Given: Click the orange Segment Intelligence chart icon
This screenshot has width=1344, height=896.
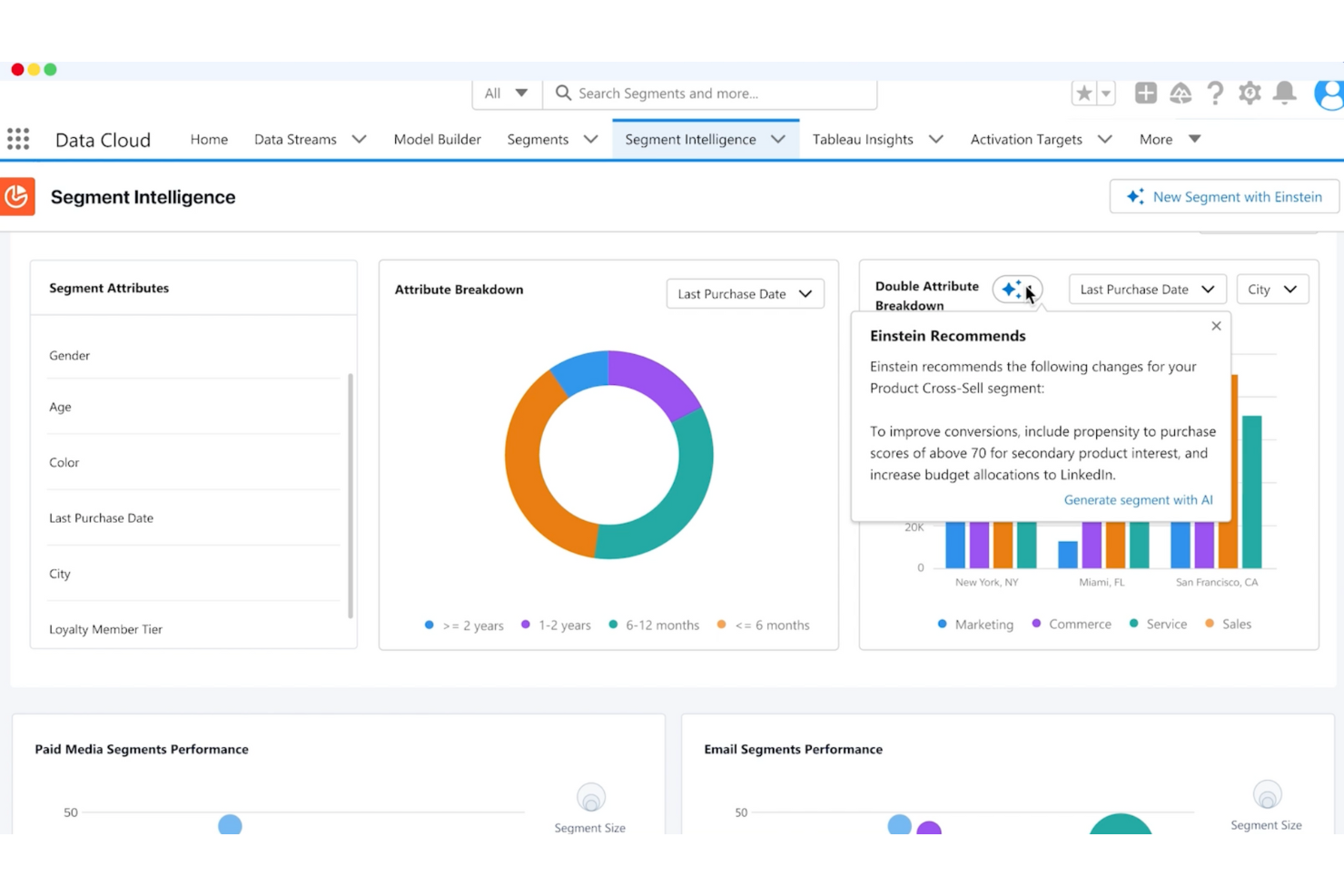Looking at the screenshot, I should point(18,196).
